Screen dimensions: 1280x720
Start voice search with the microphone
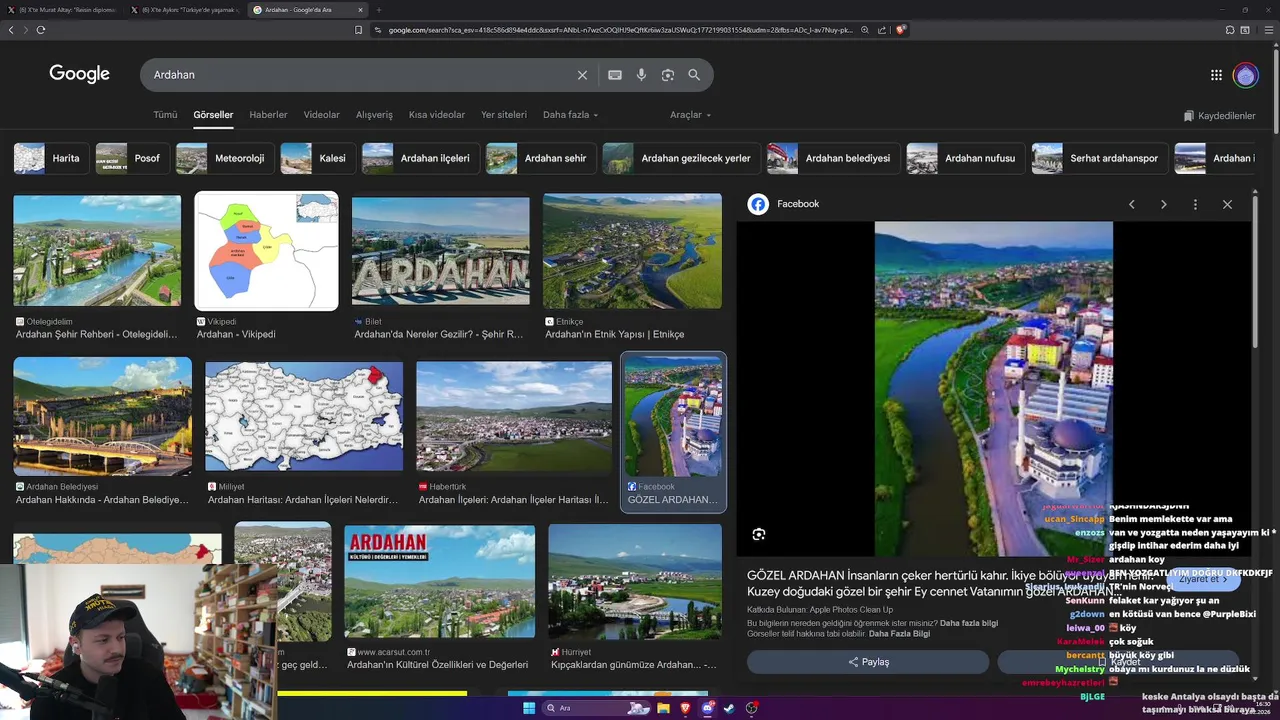coord(641,75)
